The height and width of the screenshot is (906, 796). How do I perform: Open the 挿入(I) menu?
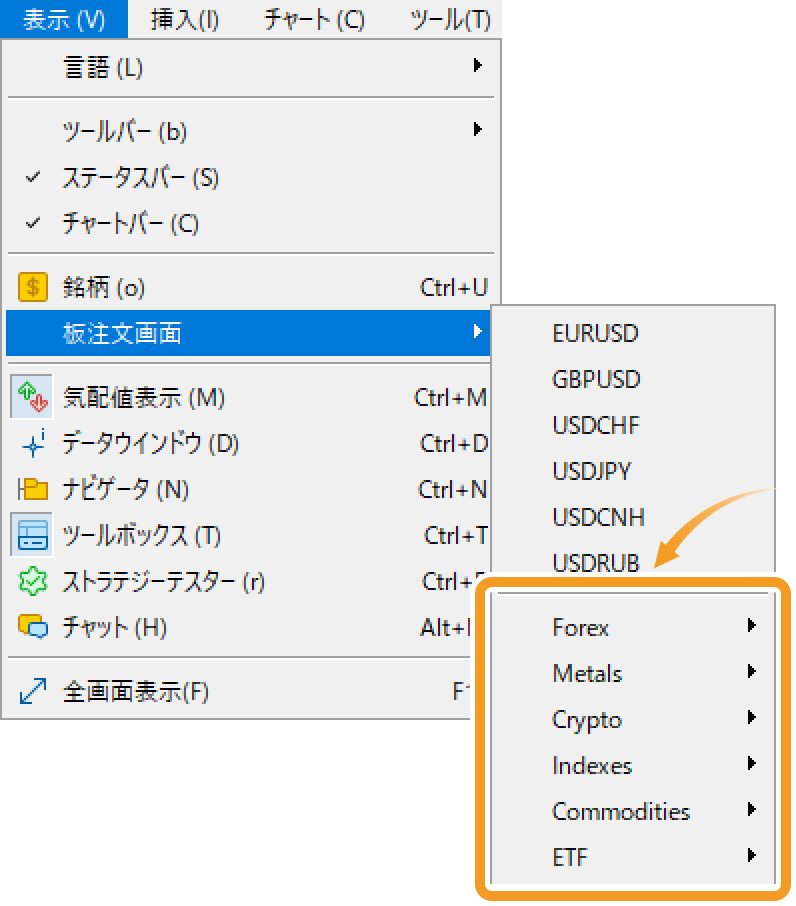(185, 20)
